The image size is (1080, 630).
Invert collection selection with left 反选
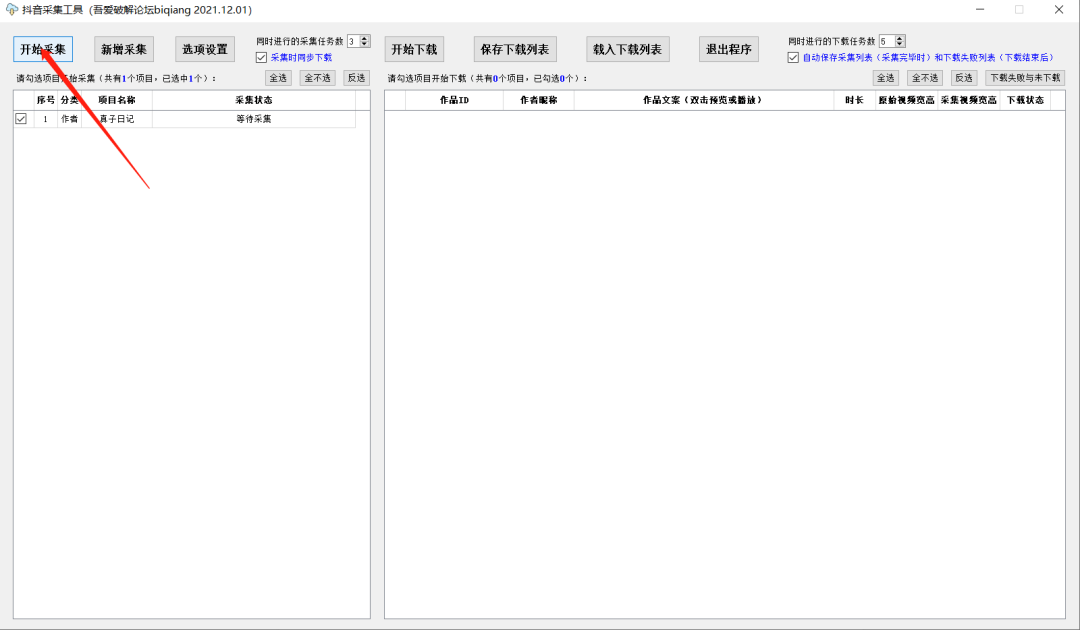click(x=357, y=78)
